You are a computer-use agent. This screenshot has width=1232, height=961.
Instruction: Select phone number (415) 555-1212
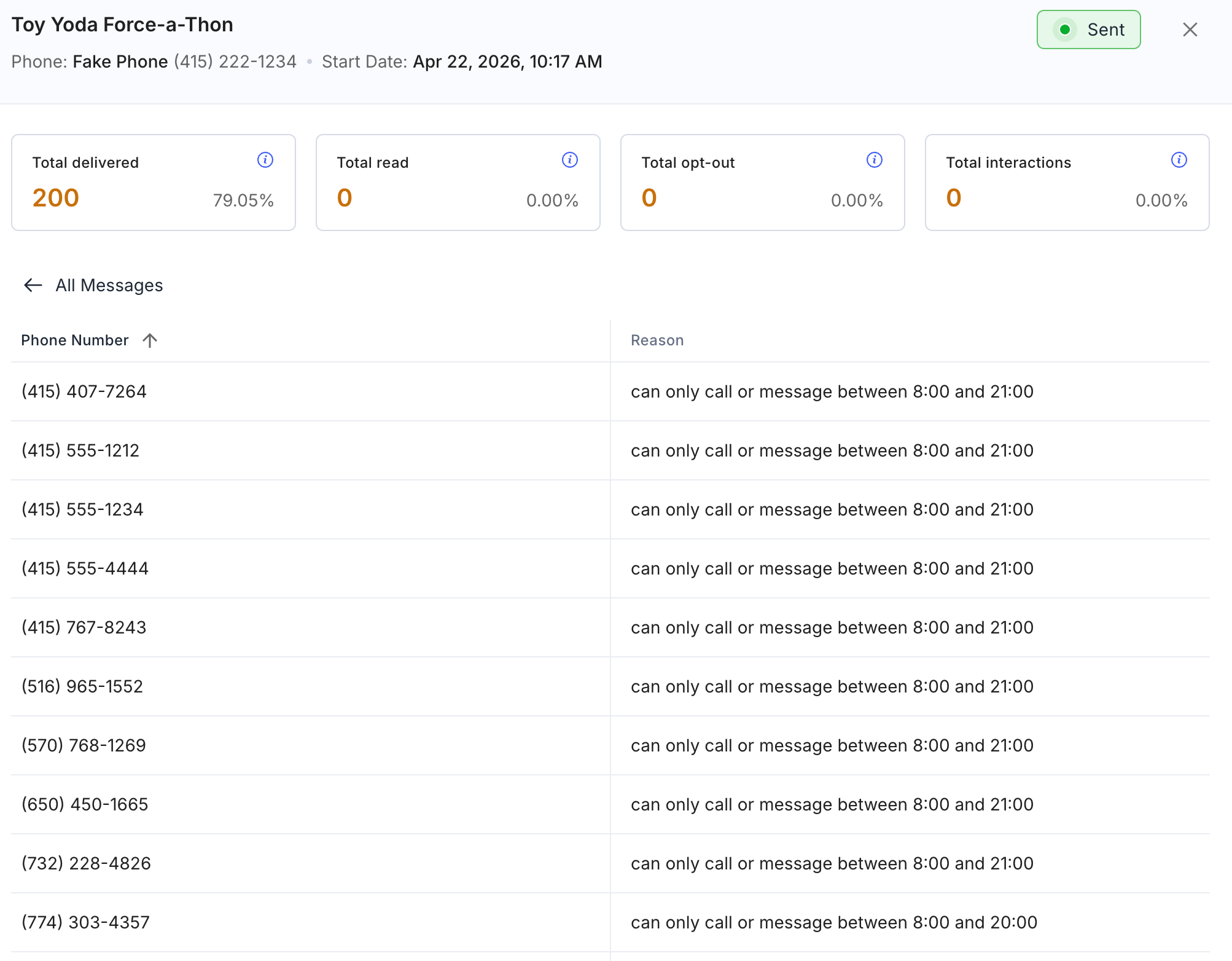[80, 450]
